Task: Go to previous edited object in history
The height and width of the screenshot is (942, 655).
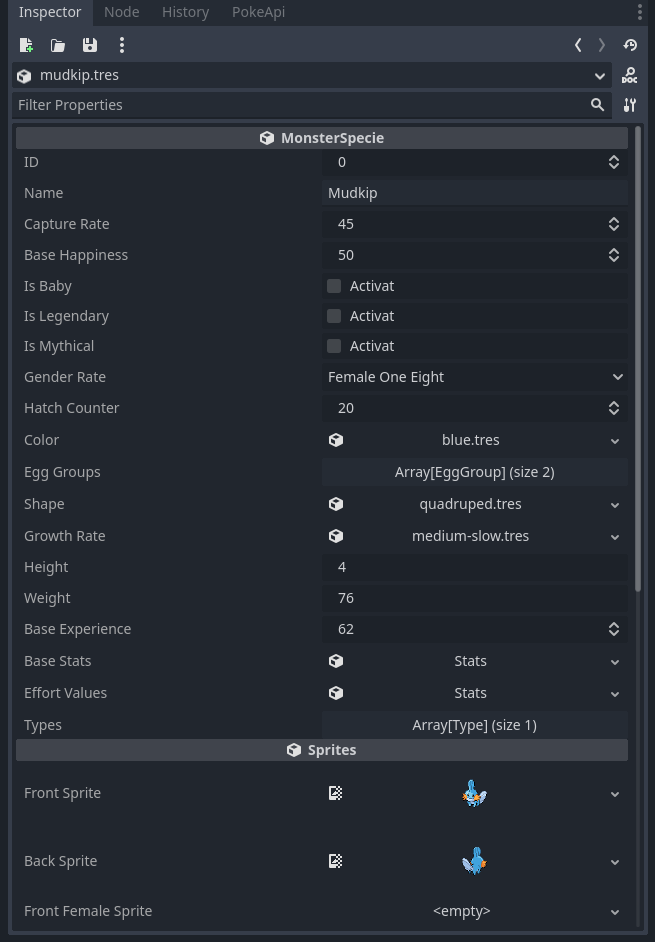Action: click(578, 45)
